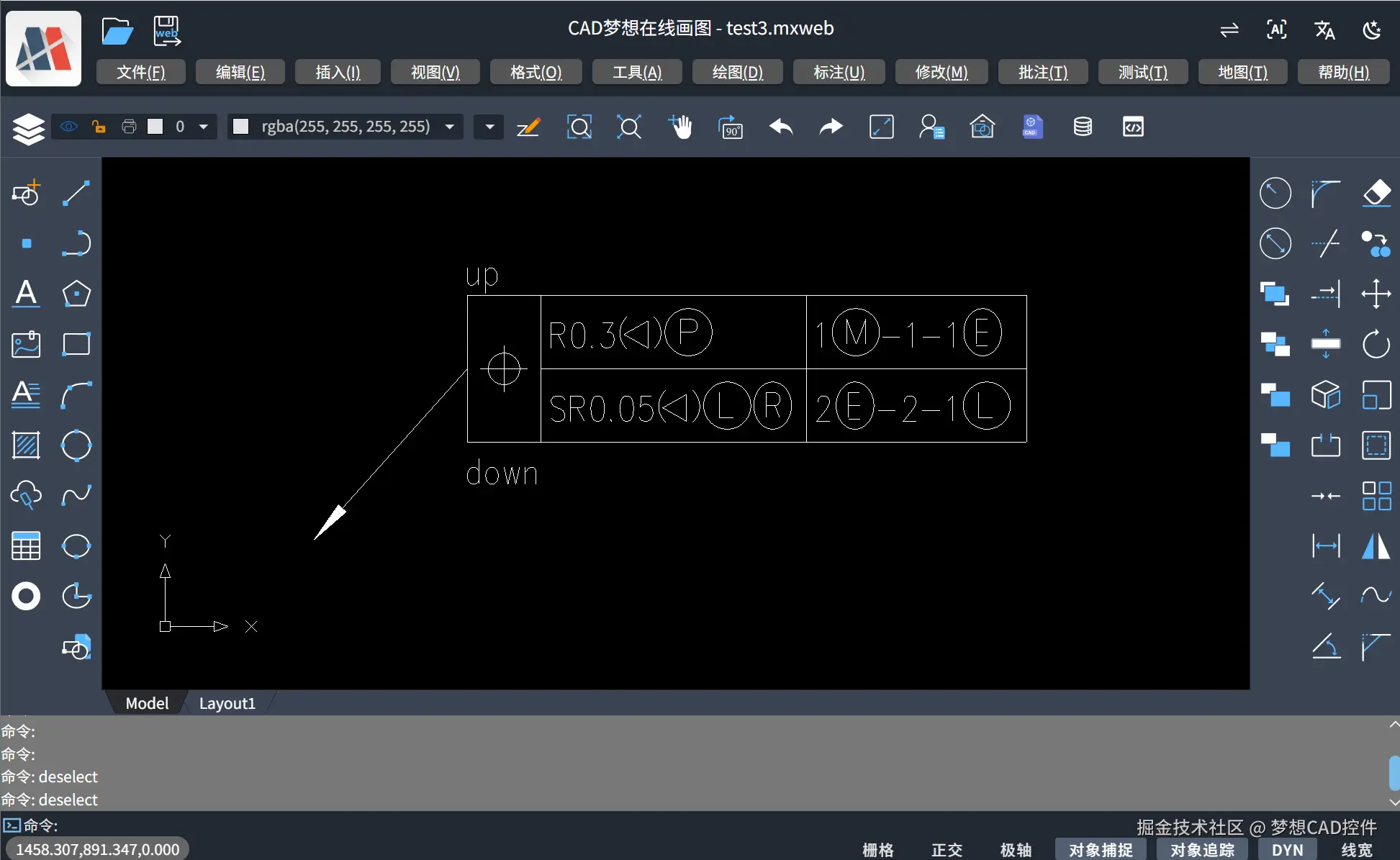Open the Insert Table tool

[x=26, y=546]
